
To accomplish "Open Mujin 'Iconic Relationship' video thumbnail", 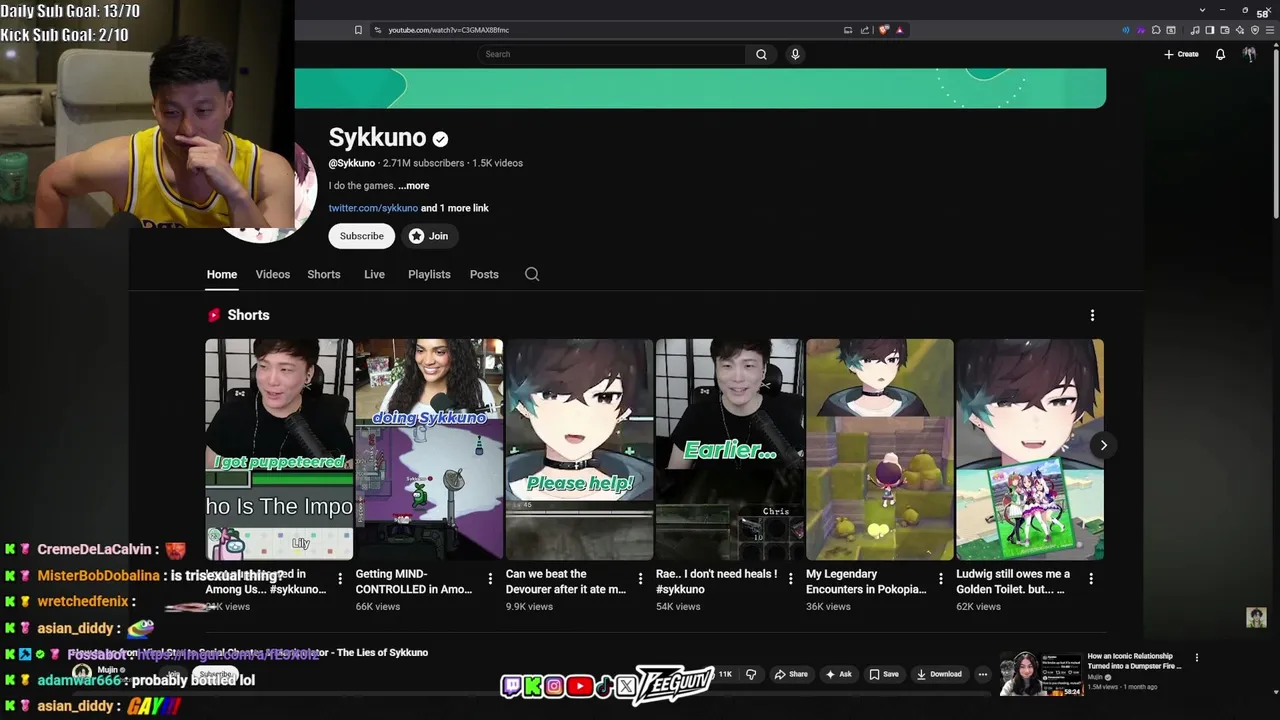I will [1041, 674].
